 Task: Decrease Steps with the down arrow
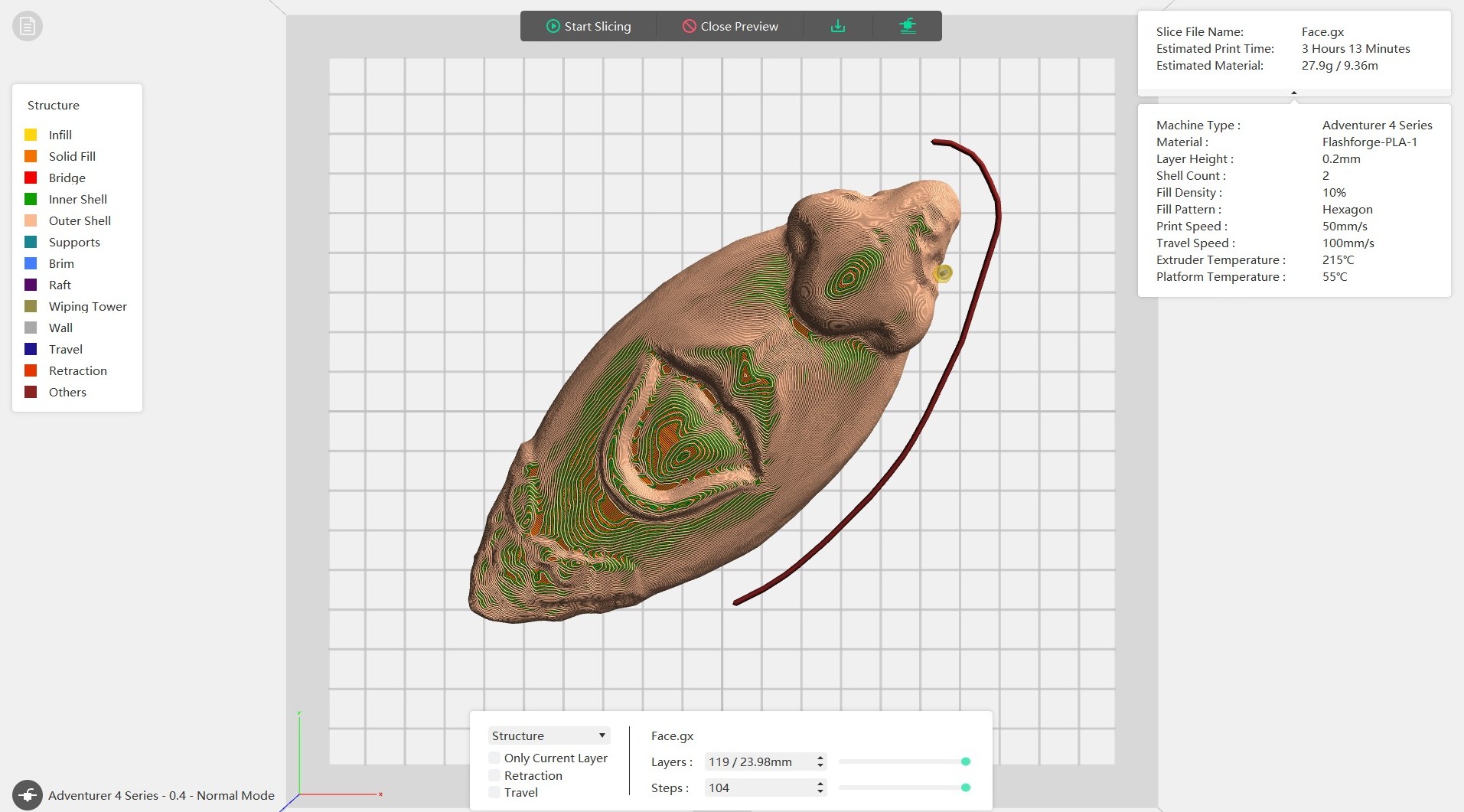click(x=820, y=791)
